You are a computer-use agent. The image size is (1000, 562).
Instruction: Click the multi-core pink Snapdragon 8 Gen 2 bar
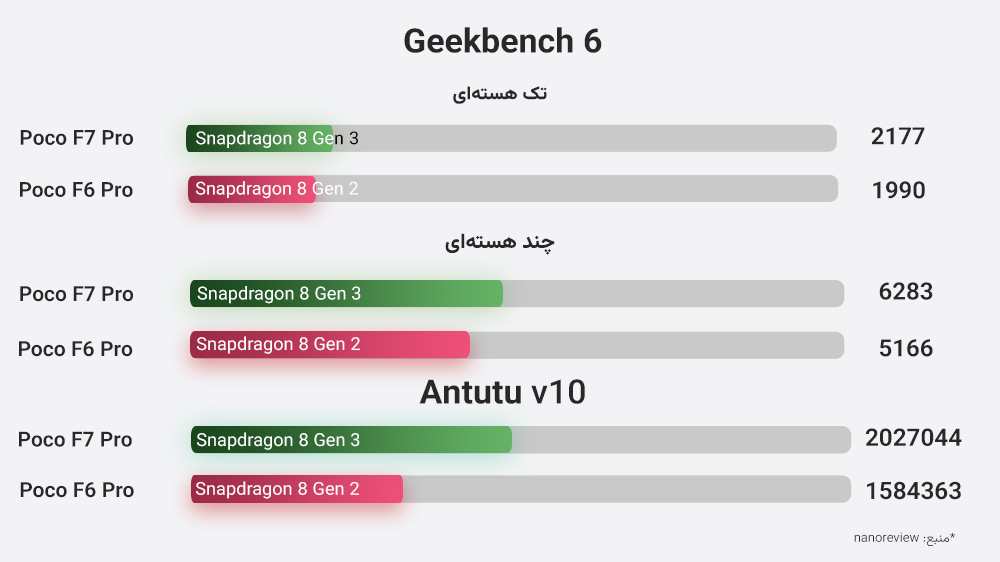point(330,344)
